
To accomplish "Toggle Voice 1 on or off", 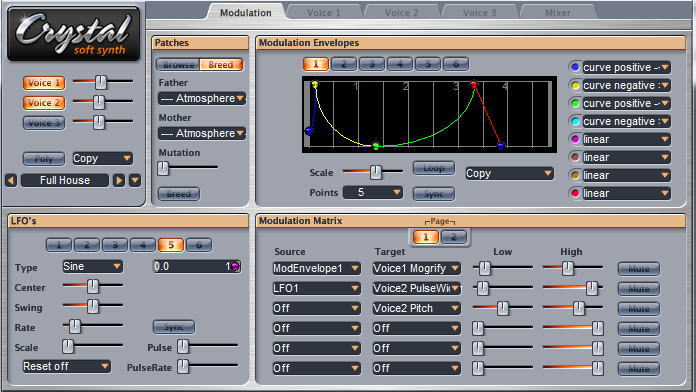I will pos(44,83).
